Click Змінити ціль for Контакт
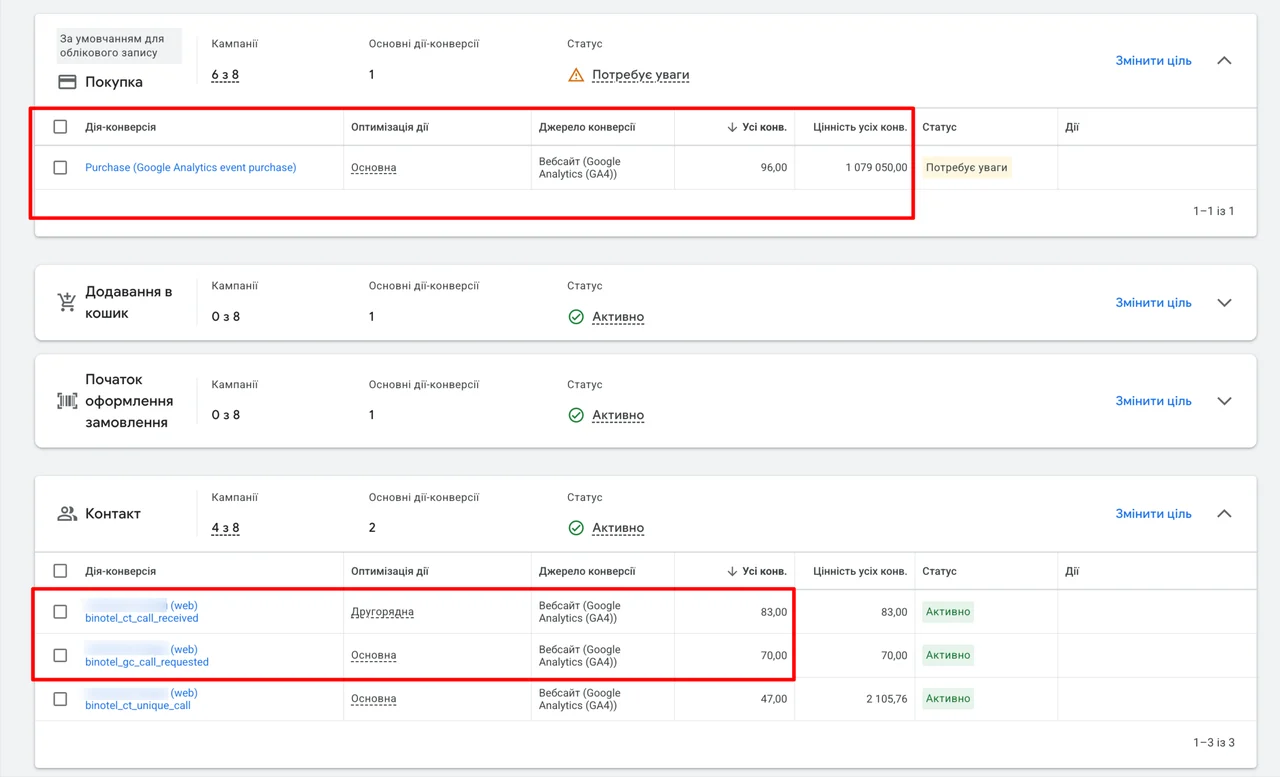The width and height of the screenshot is (1280, 777). point(1153,514)
